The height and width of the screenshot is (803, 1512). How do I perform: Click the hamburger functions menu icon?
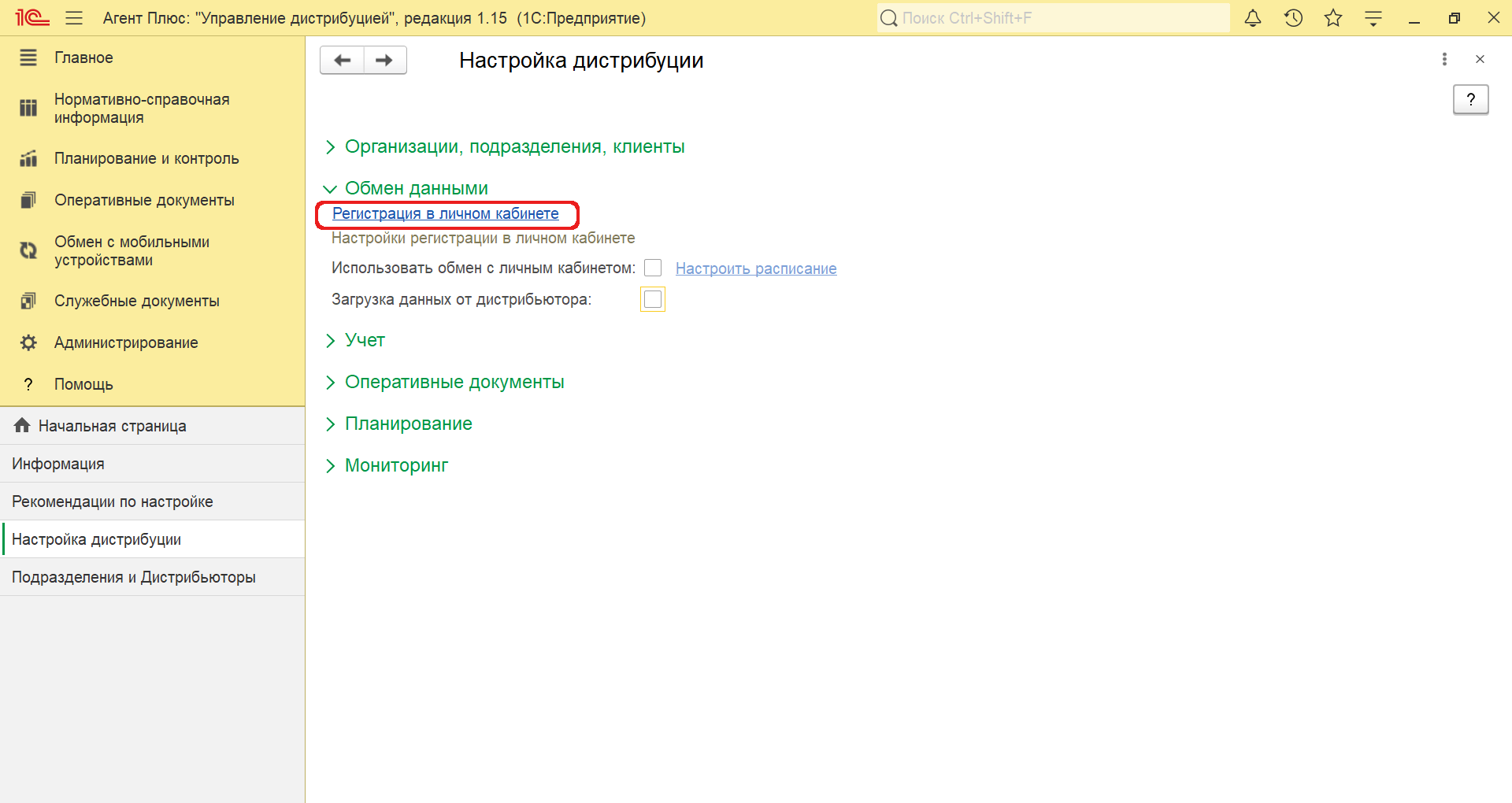click(74, 18)
